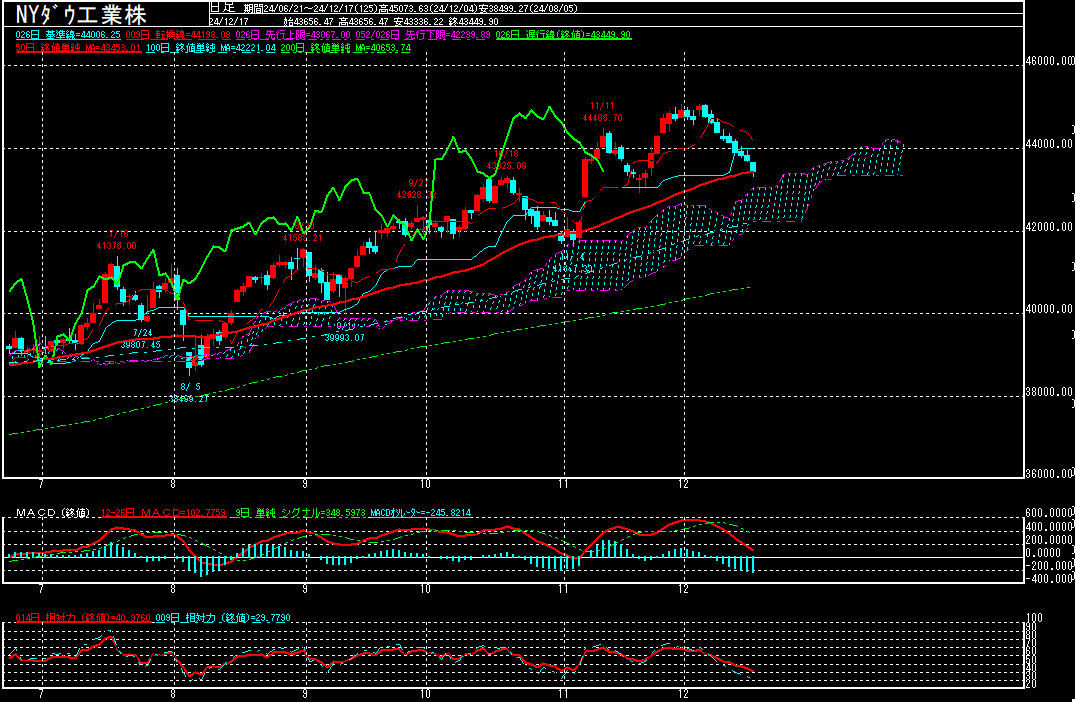The width and height of the screenshot is (1076, 702).
Task: Click the daily low 安43336.22
Action: [x=419, y=22]
